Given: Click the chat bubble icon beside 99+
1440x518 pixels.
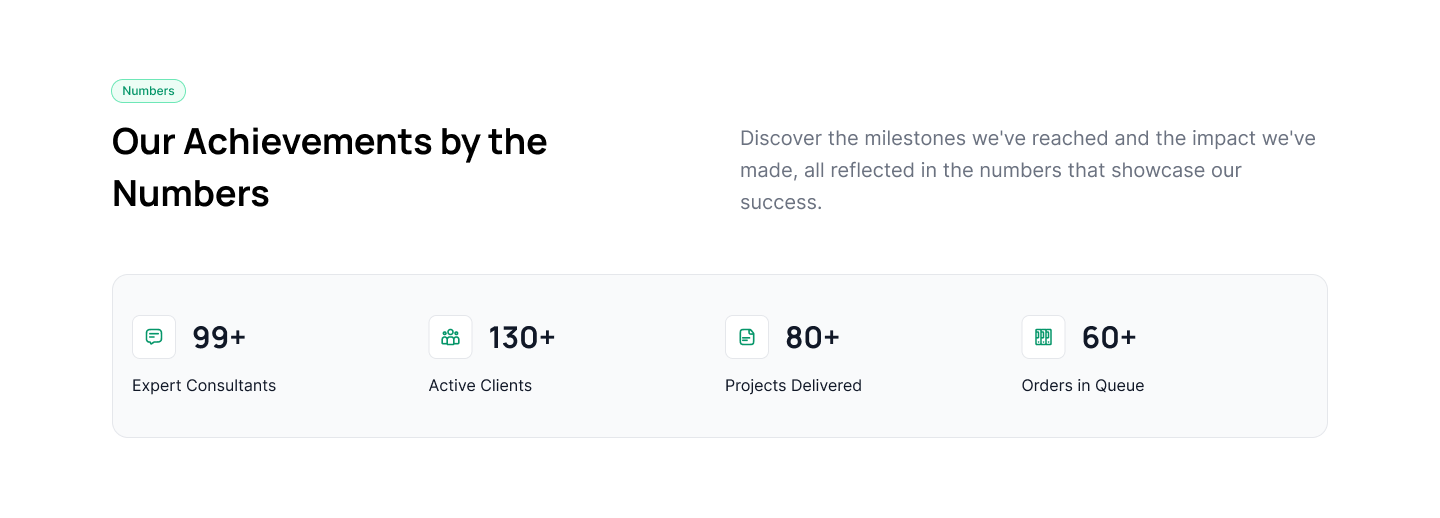Looking at the screenshot, I should 154,337.
